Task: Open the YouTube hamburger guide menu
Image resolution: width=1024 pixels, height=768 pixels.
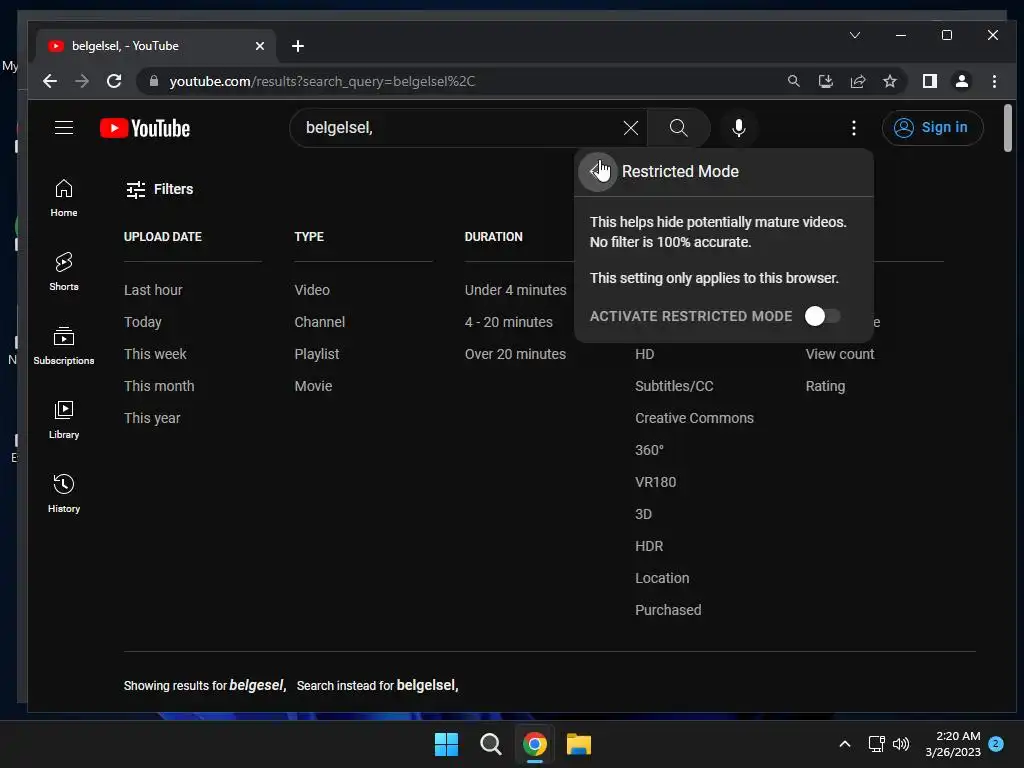Action: 64,127
